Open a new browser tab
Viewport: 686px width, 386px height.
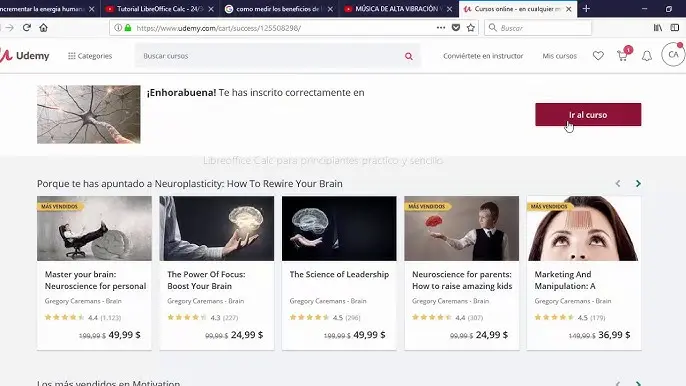click(586, 9)
